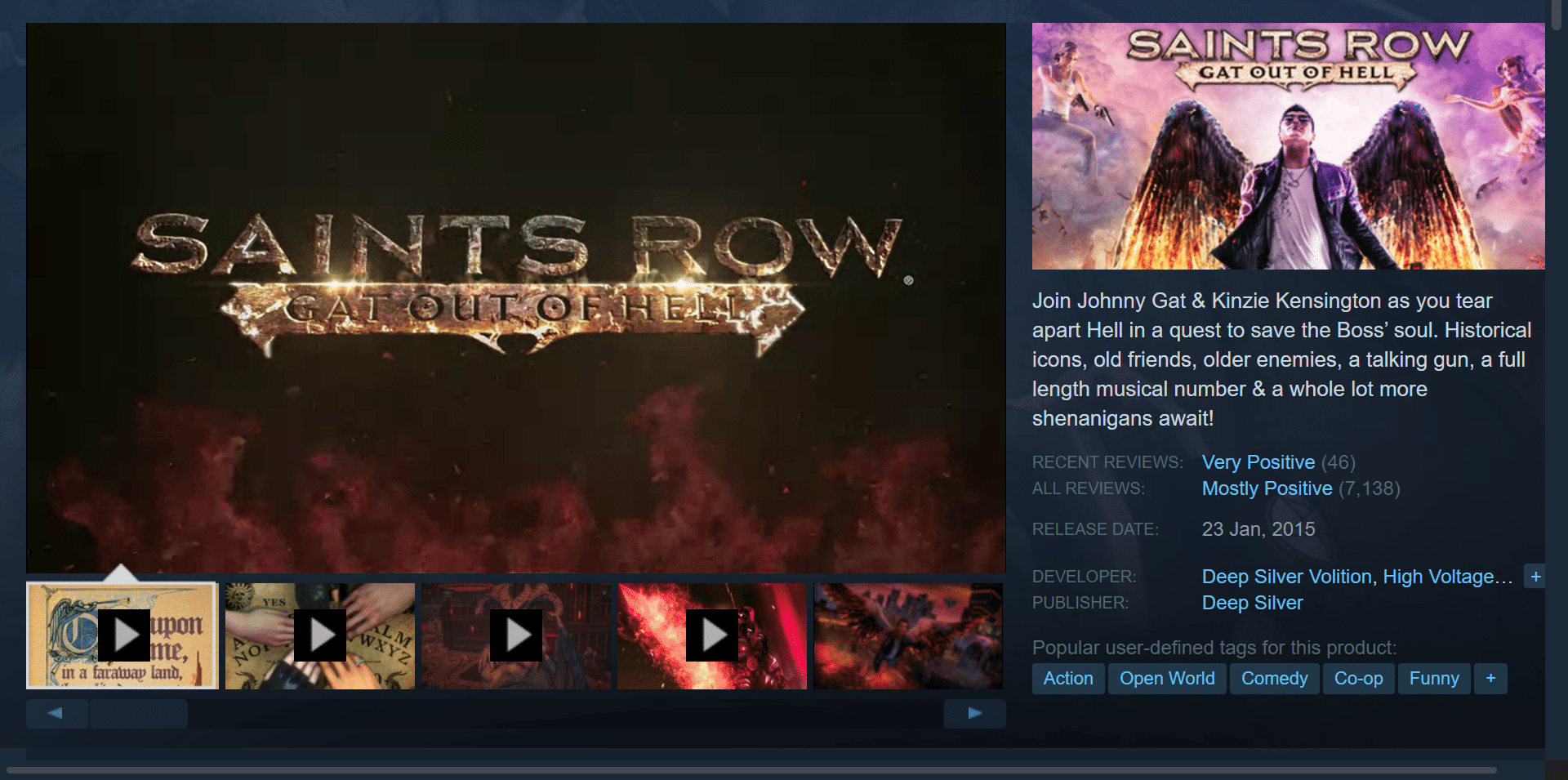The image size is (1568, 780).
Task: Open Very Positive recent reviews link
Action: (1258, 462)
